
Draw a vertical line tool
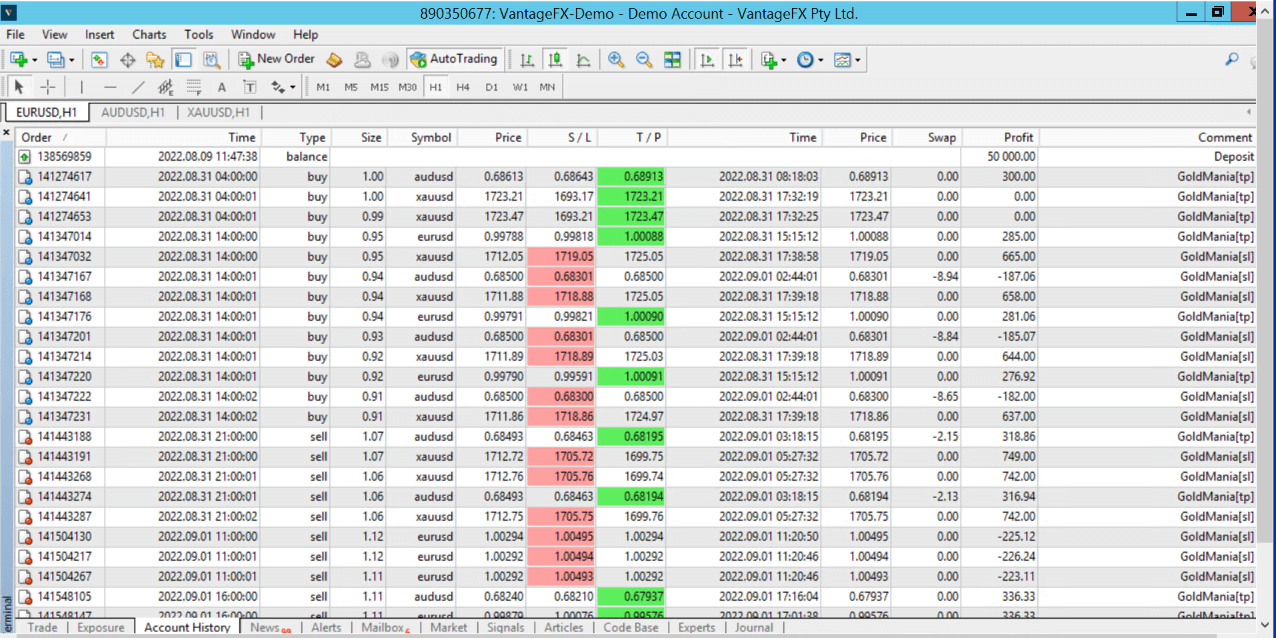[82, 87]
